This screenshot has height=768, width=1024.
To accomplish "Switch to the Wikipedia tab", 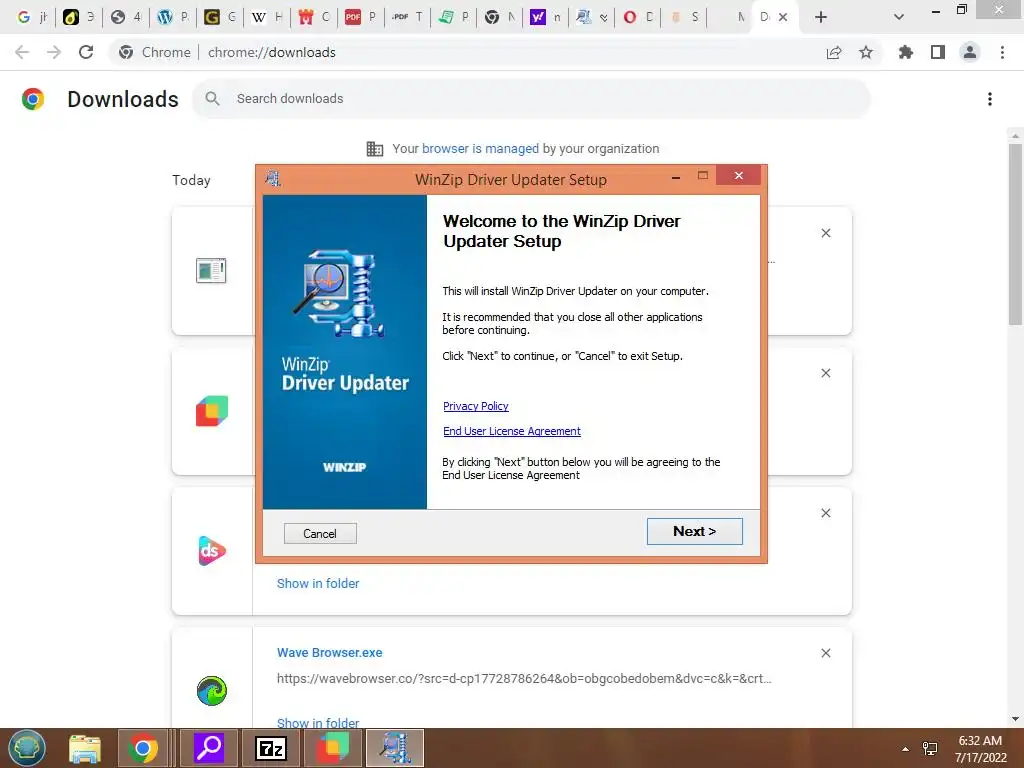I will coord(267,17).
